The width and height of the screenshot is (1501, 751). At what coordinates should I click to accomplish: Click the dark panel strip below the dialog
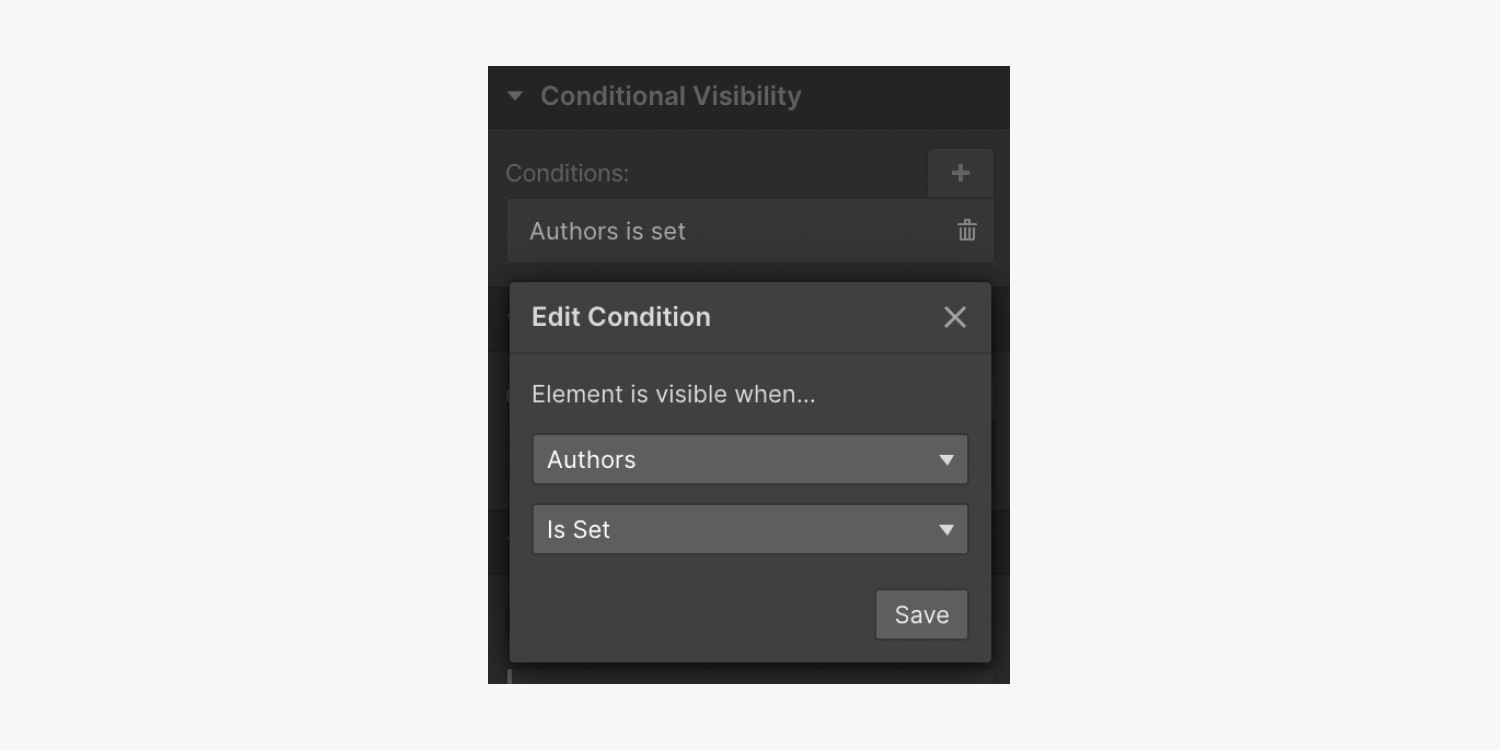tap(750, 674)
